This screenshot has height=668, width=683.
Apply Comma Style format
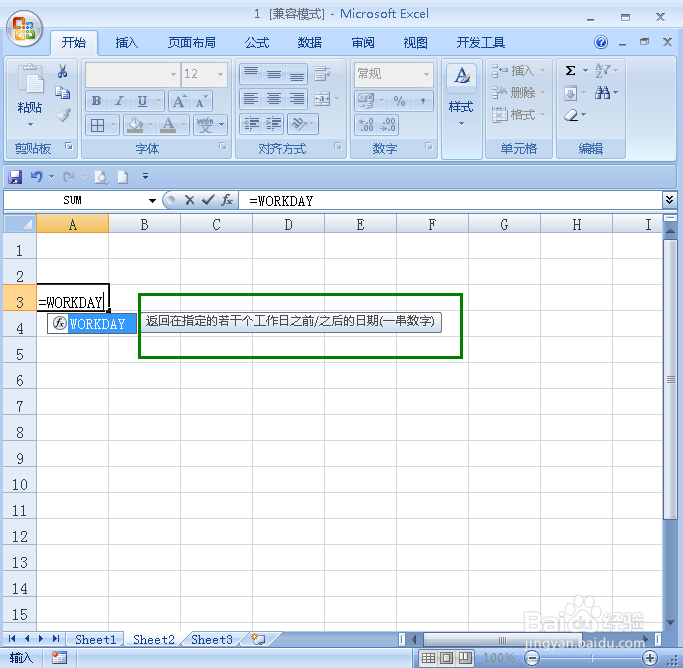422,101
